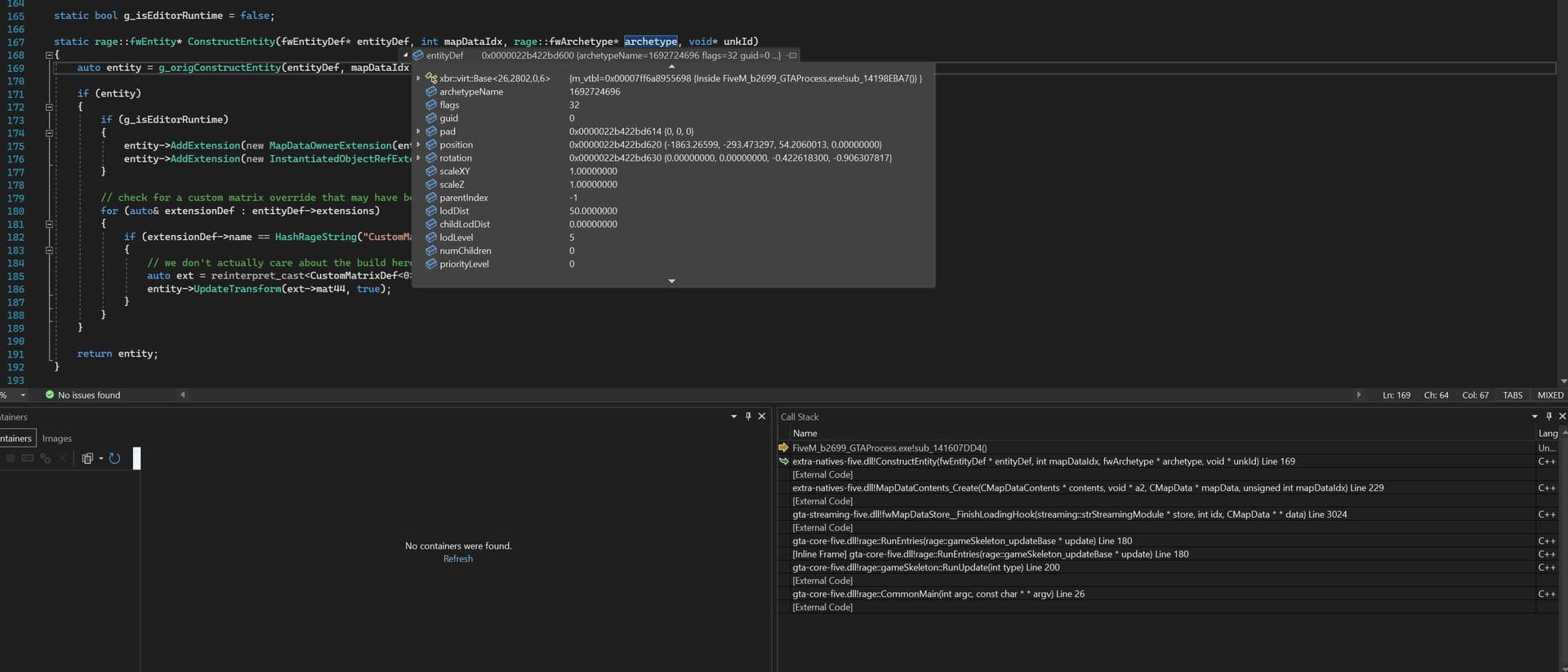Screen dimensions: 1568x672
Task: Click the prune containers icon
Action: click(x=87, y=459)
